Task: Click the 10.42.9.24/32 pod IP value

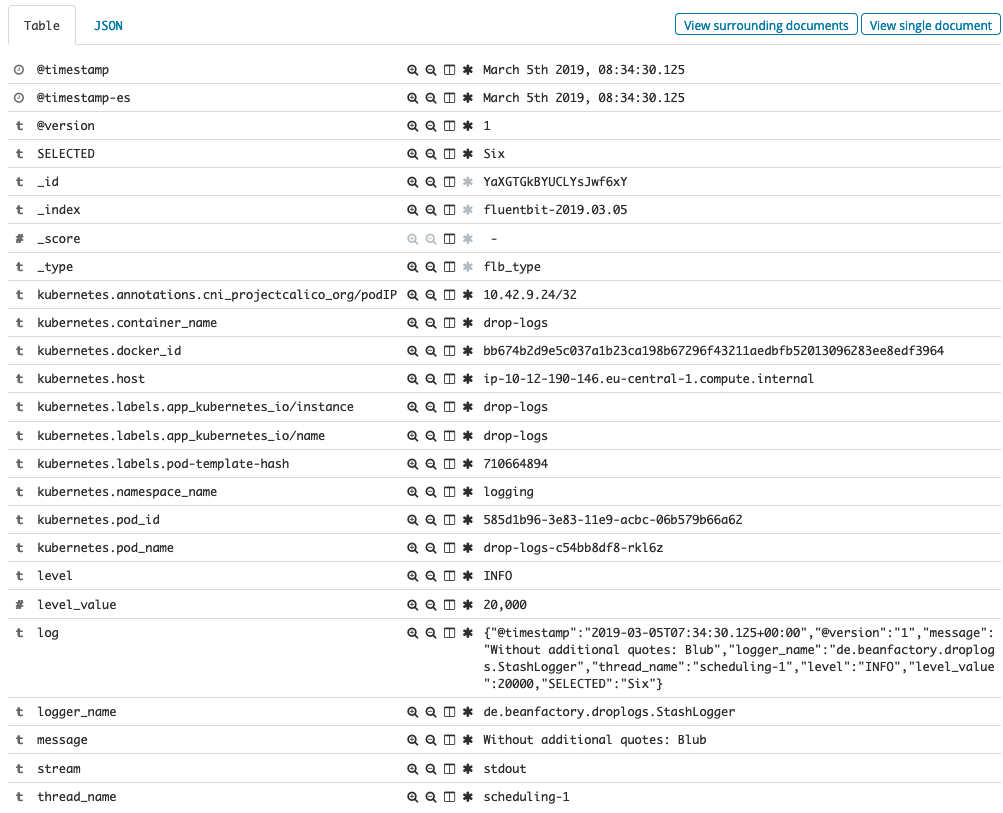Action: point(530,295)
